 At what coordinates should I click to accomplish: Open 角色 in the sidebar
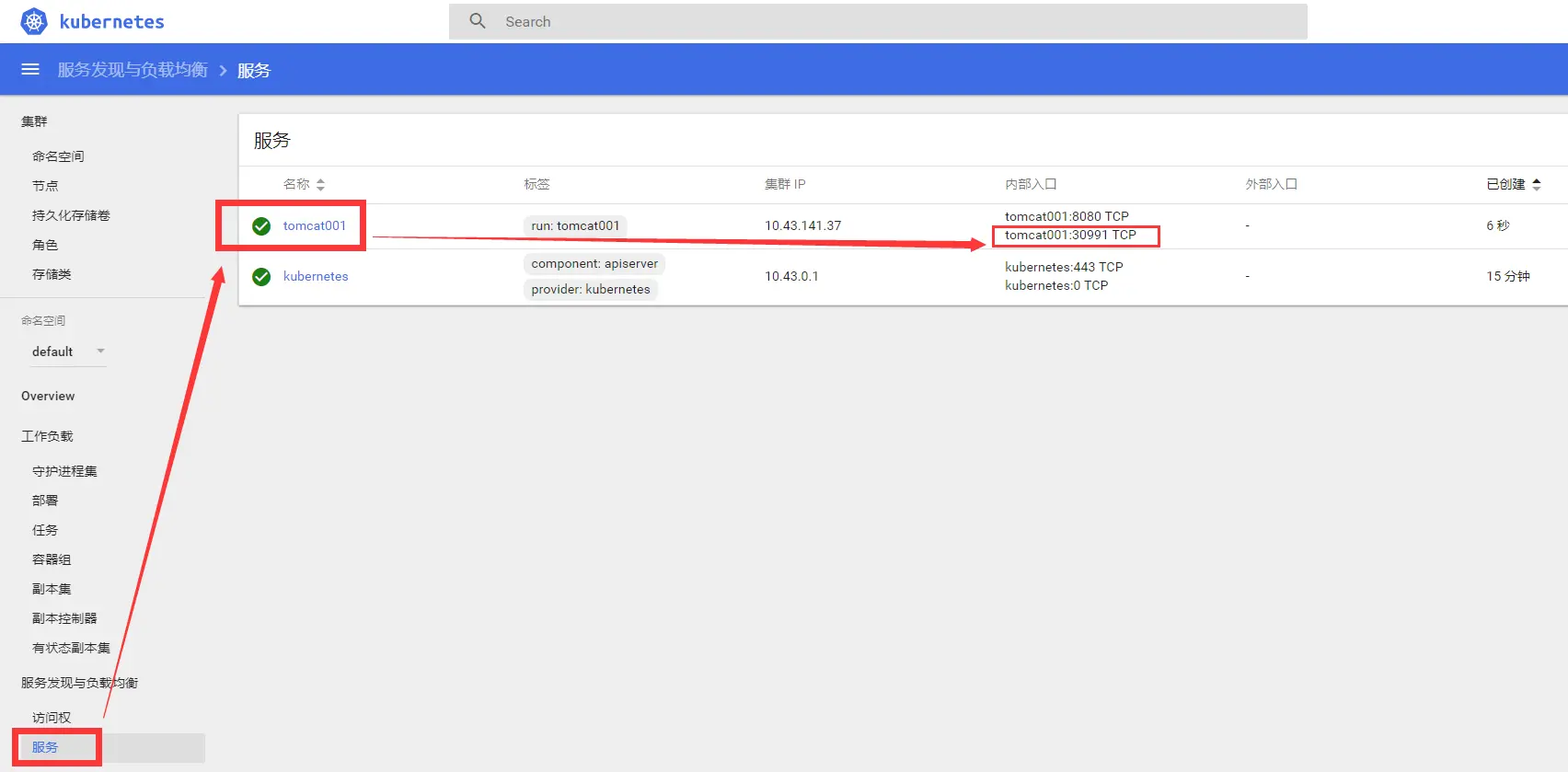(x=45, y=245)
